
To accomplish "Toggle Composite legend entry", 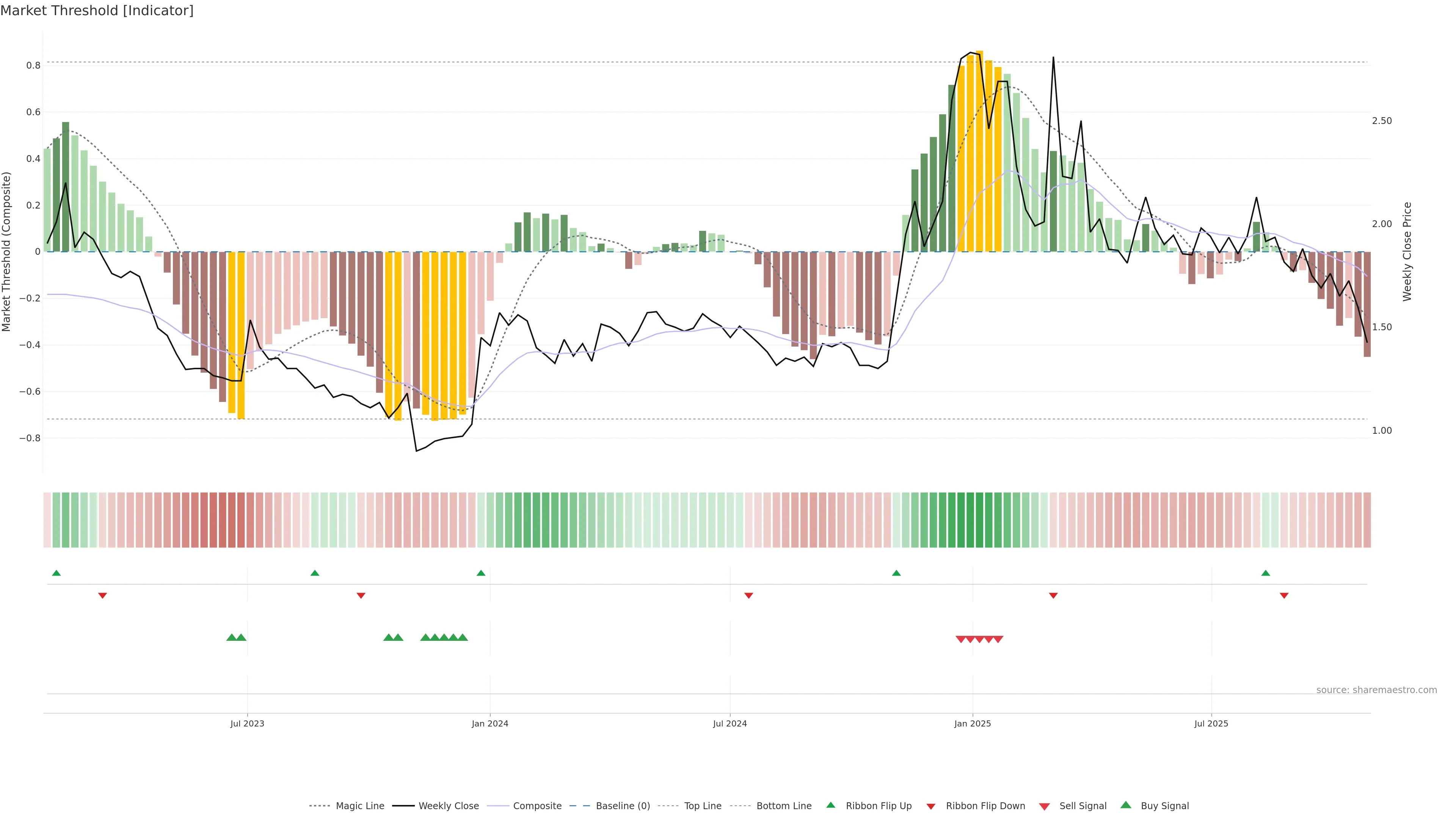I will pyautogui.click(x=537, y=806).
